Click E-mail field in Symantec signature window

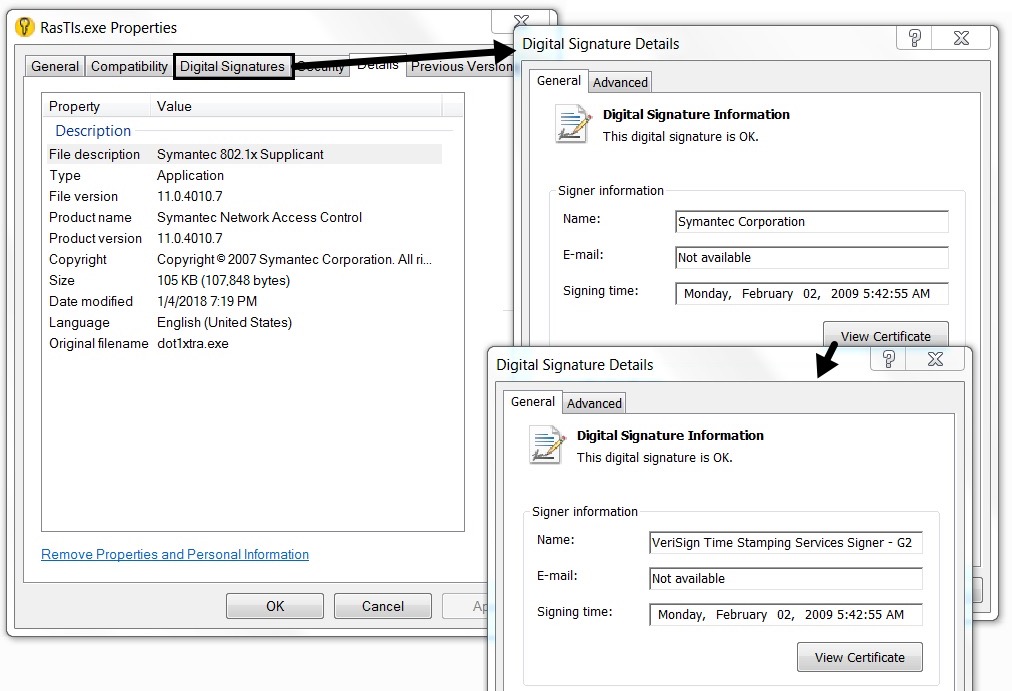812,257
